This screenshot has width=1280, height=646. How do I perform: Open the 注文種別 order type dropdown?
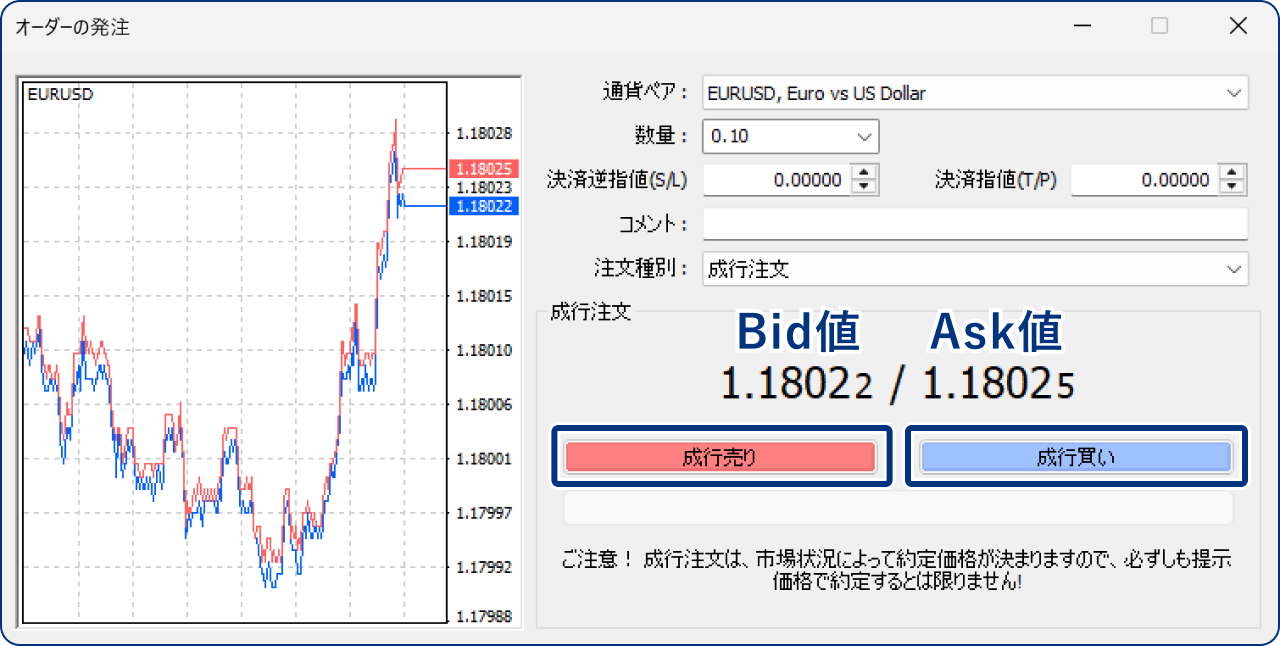coord(1236,268)
